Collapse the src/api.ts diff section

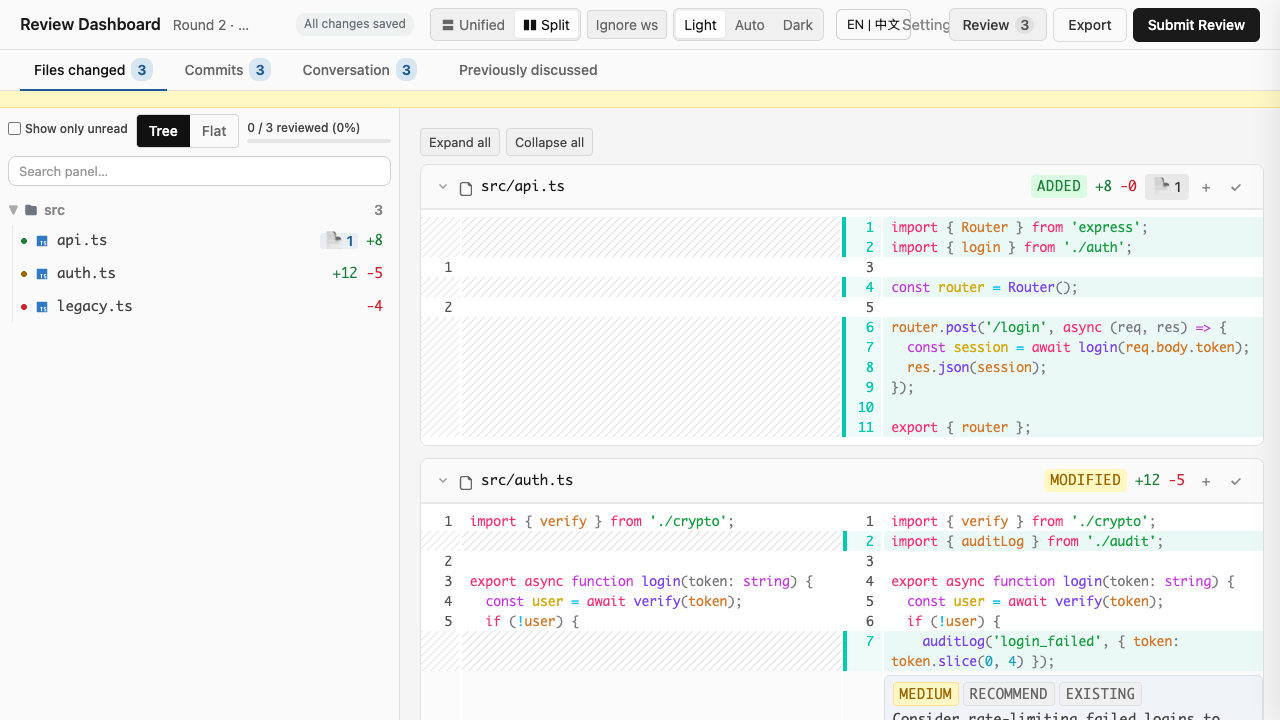pyautogui.click(x=442, y=187)
